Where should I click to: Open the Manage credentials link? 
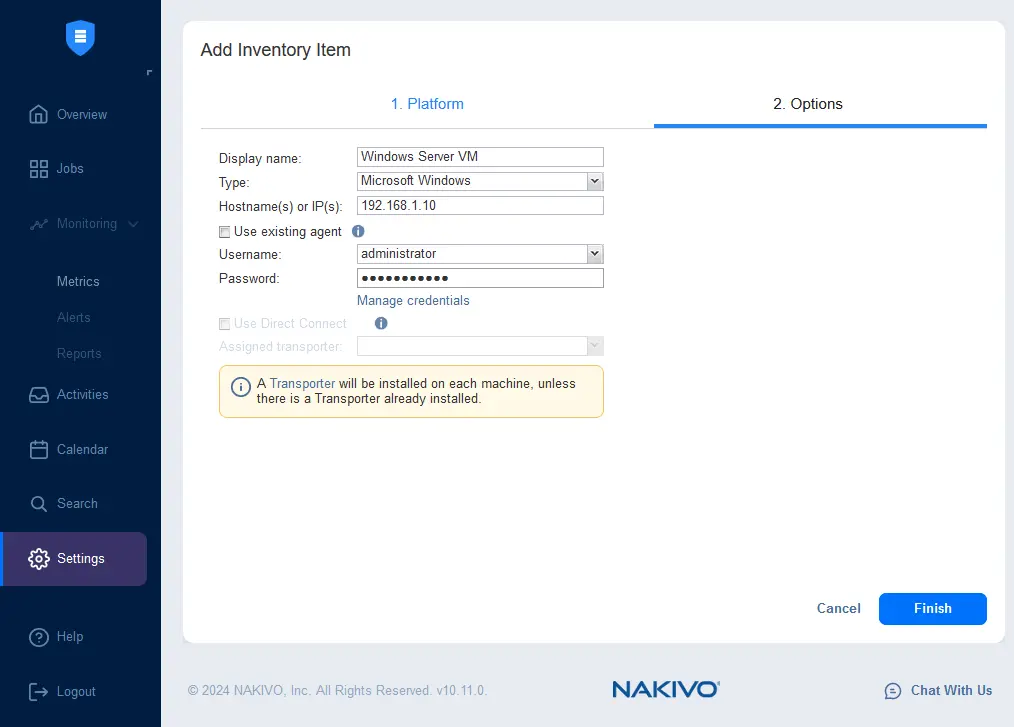pos(413,301)
